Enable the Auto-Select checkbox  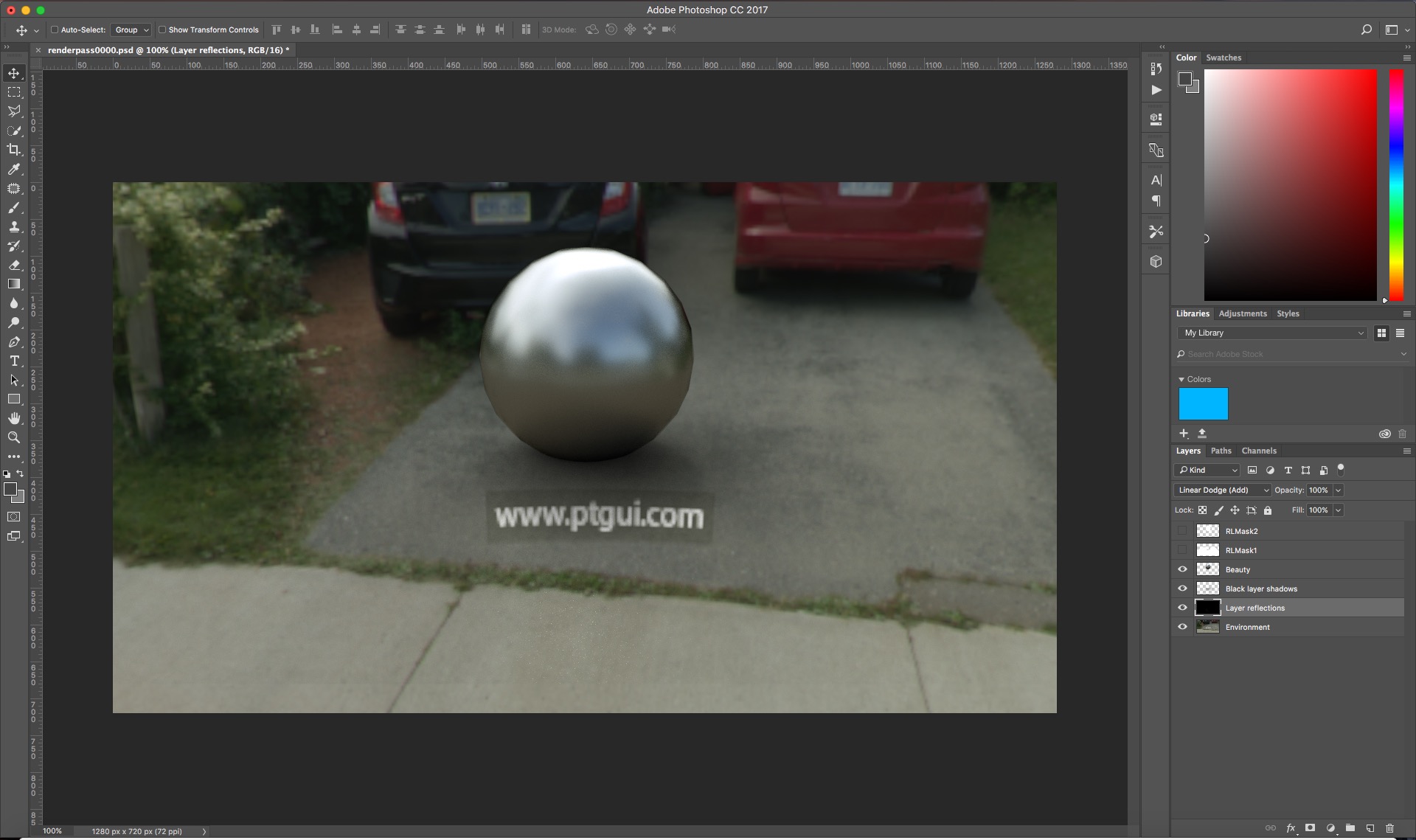point(55,30)
